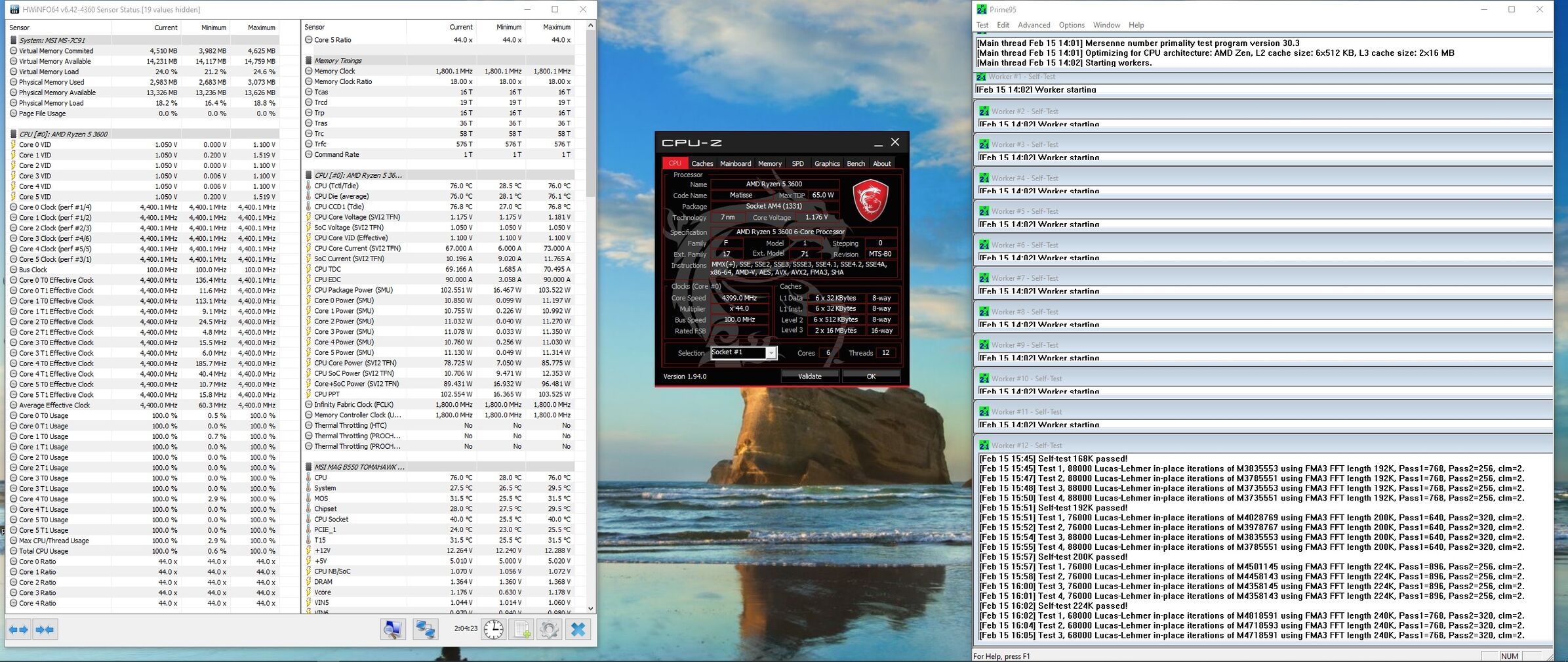Screen dimensions: 1568x662
Task: Open the Test menu in Prime95
Action: tap(982, 25)
